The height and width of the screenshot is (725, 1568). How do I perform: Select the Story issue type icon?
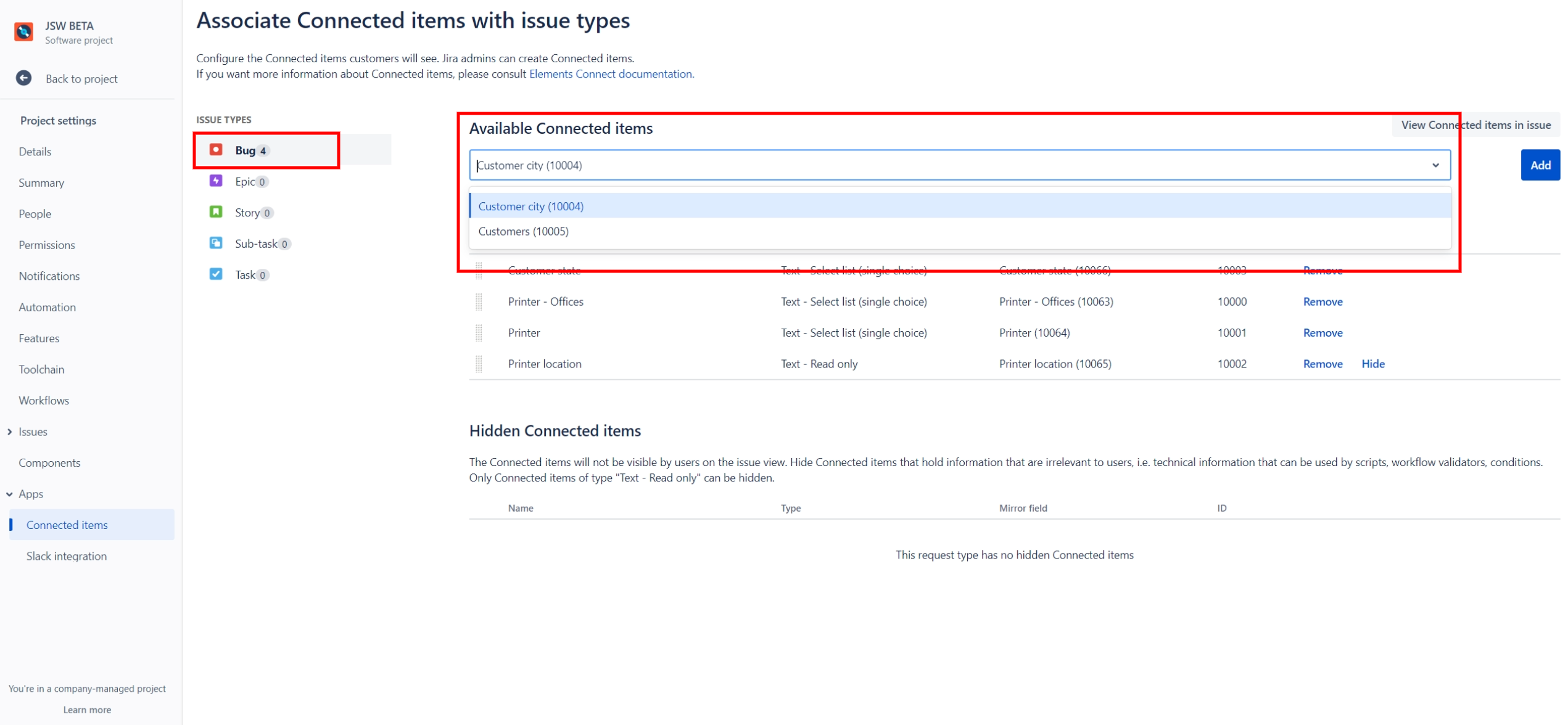pyautogui.click(x=216, y=212)
